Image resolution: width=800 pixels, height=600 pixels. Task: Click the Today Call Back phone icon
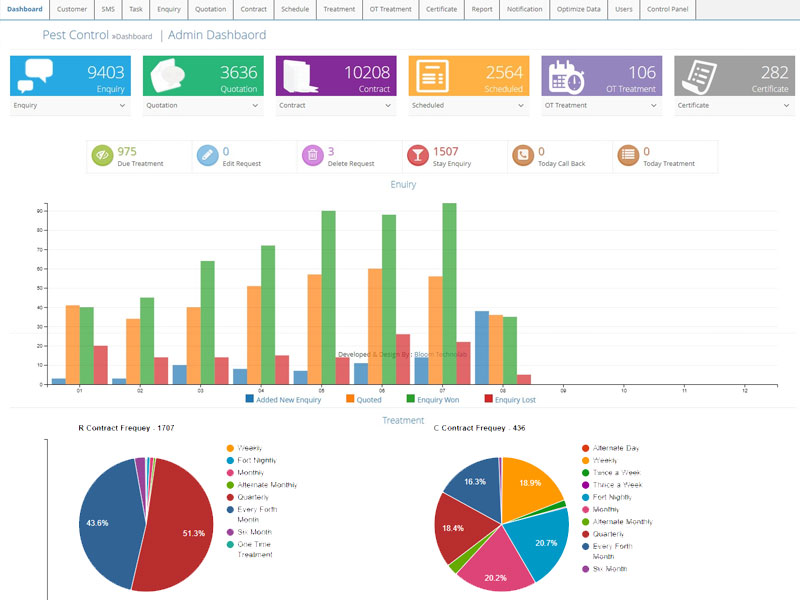pos(522,156)
